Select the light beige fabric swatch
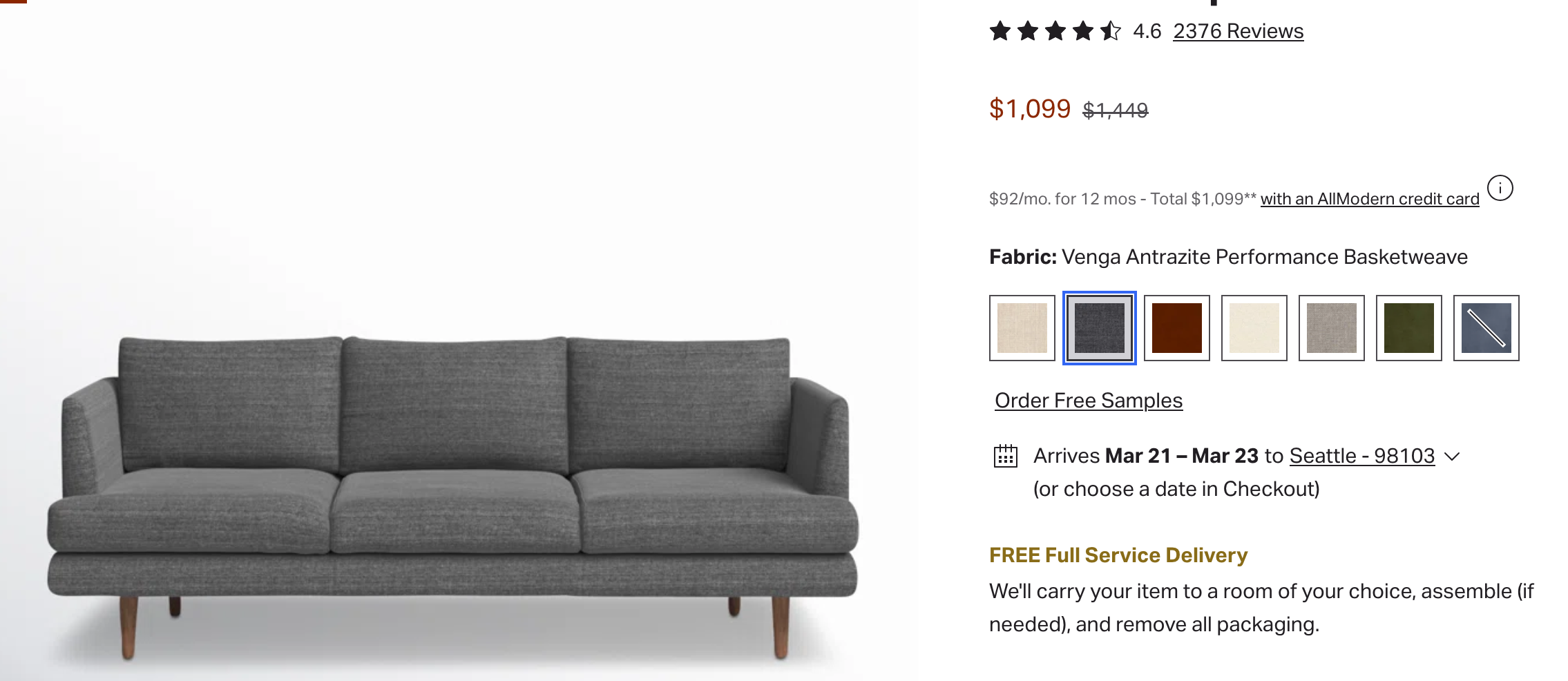 [x=1022, y=328]
